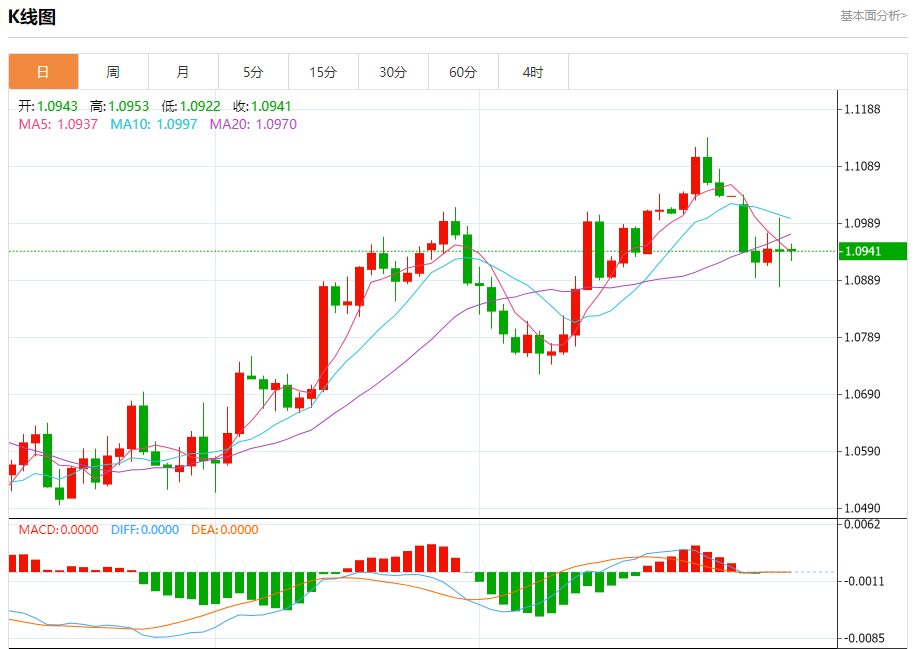Open the 60分 interval tab
917x649 pixels.
coord(463,72)
